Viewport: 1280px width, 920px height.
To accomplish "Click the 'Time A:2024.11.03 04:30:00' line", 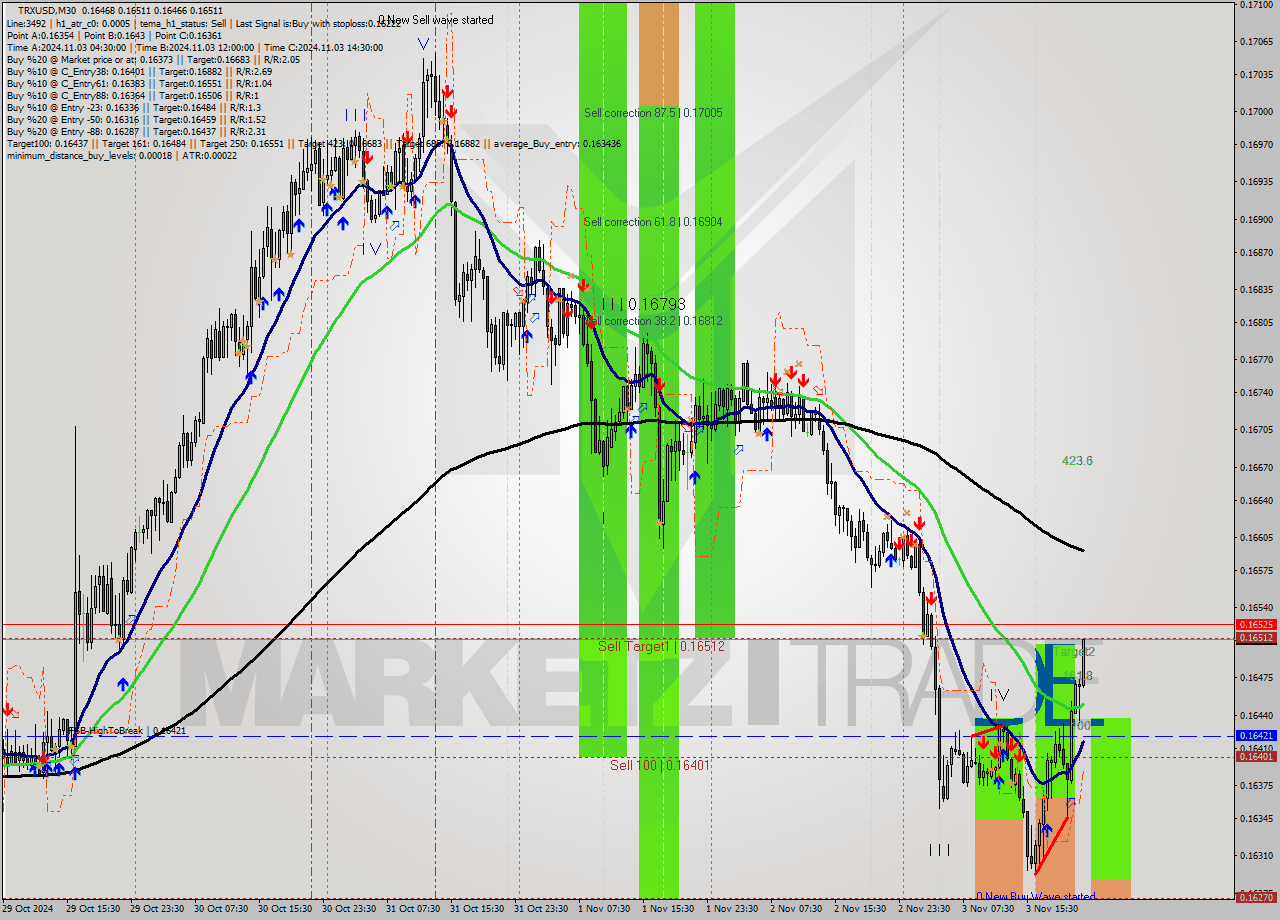I will tap(195, 47).
